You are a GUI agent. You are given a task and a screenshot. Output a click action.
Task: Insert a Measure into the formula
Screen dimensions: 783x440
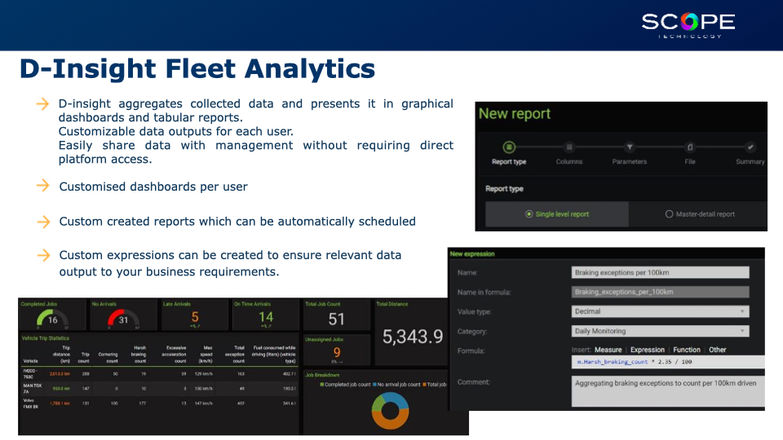pyautogui.click(x=608, y=350)
